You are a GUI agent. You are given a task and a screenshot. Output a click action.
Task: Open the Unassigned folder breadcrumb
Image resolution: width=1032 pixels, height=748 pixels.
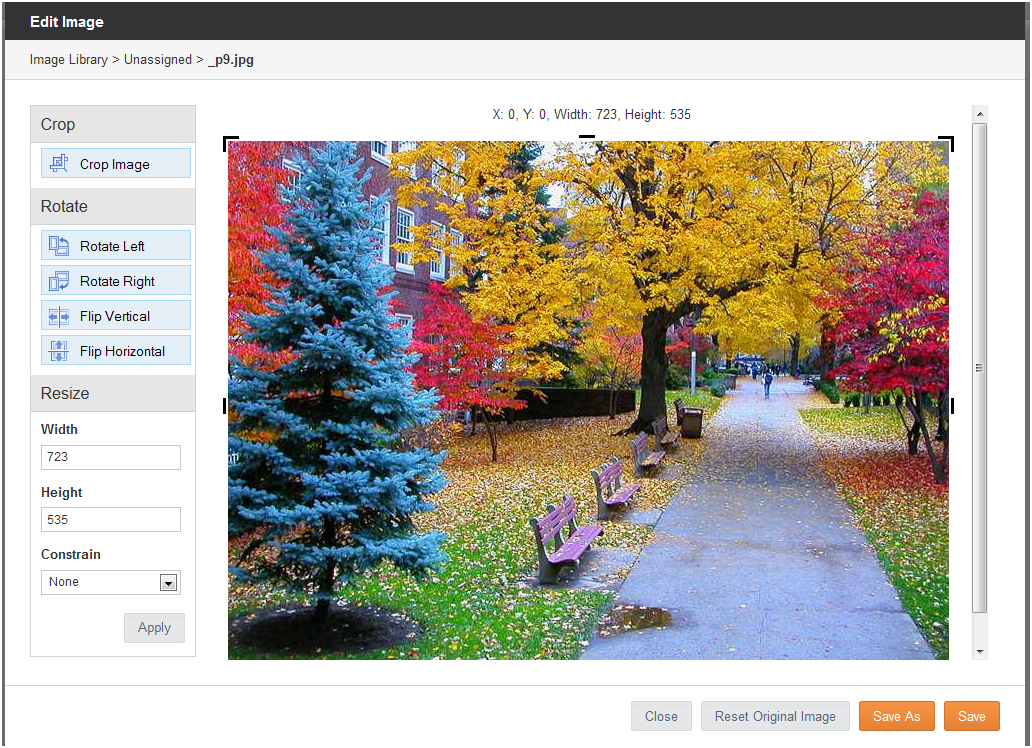(158, 59)
